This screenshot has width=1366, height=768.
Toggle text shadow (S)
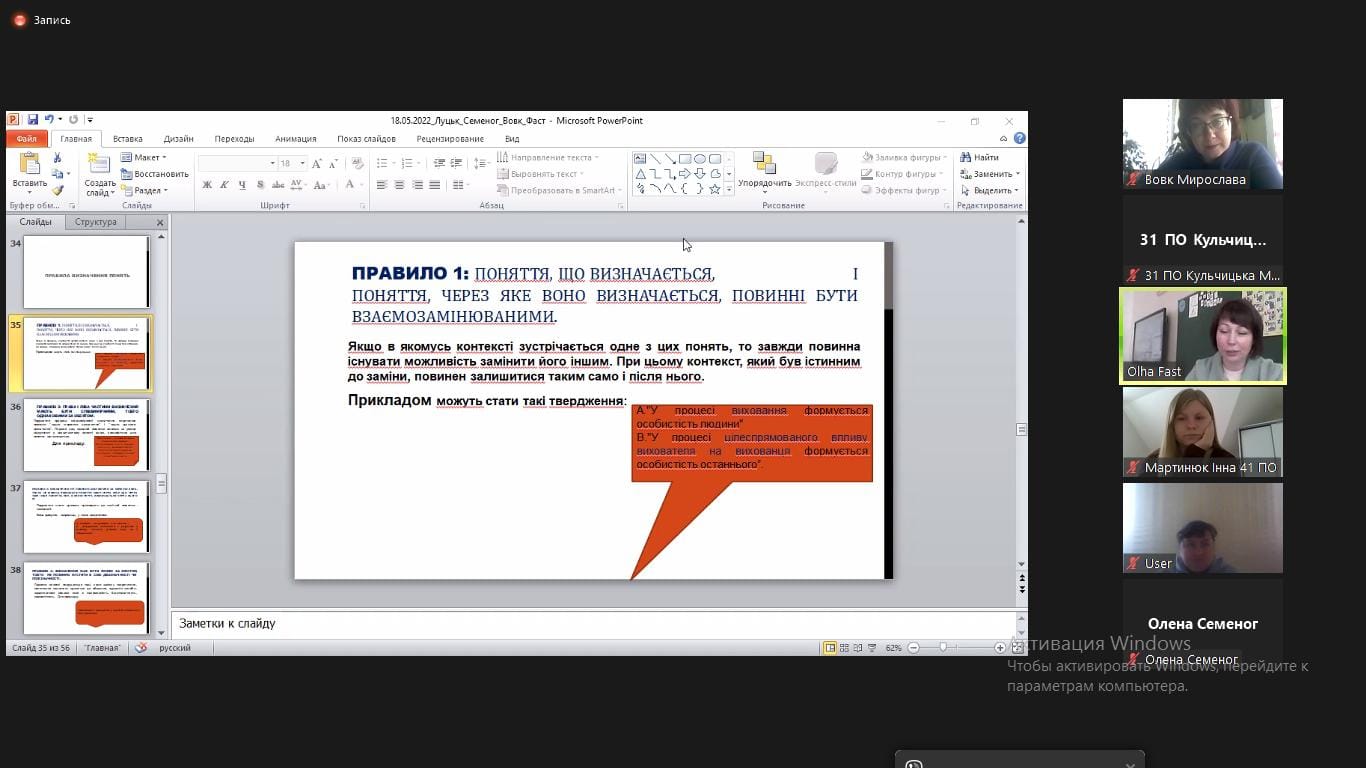[x=260, y=185]
